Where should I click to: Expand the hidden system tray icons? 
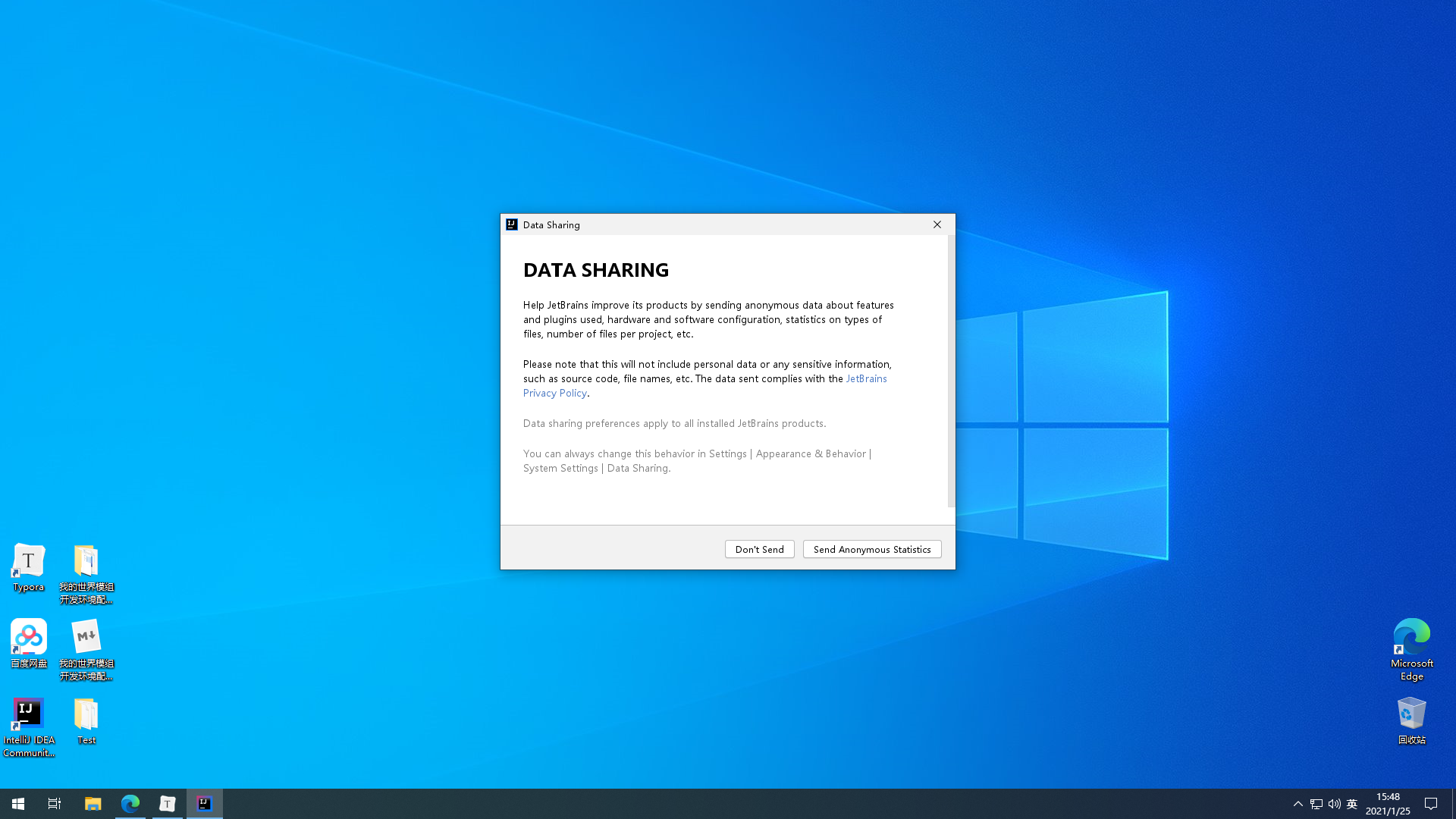(x=1298, y=804)
